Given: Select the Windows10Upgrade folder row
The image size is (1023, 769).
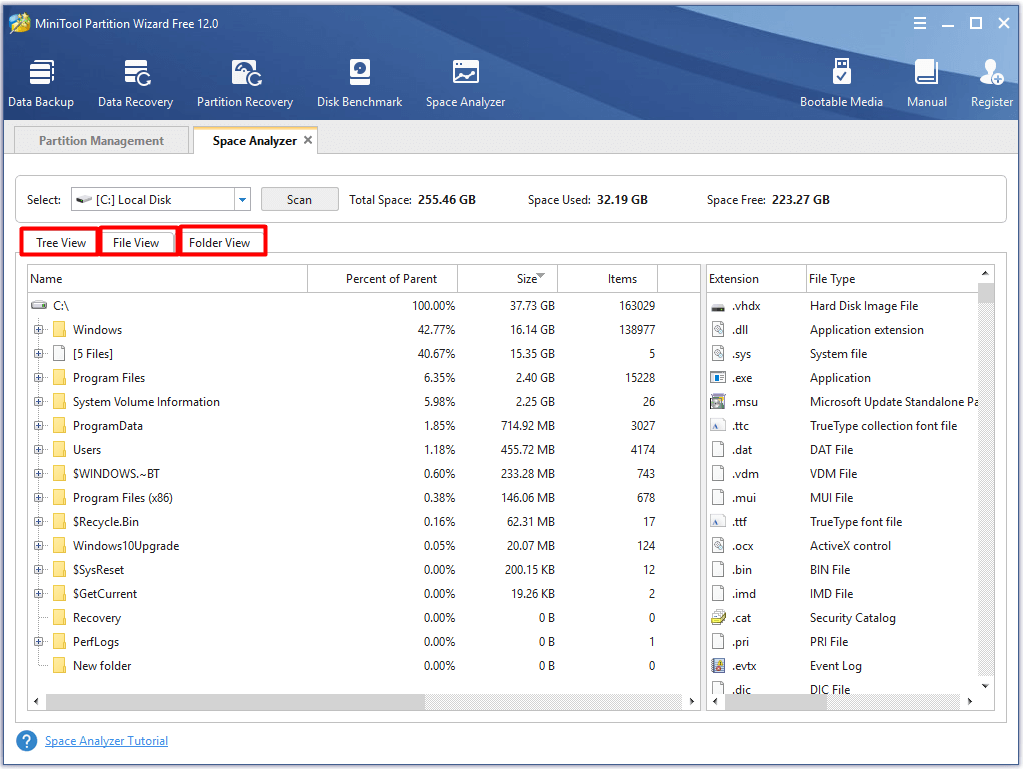Looking at the screenshot, I should click(x=363, y=546).
